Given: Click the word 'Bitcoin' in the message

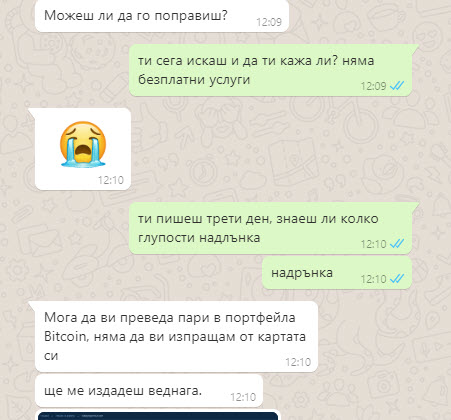Looking at the screenshot, I should 65,336.
